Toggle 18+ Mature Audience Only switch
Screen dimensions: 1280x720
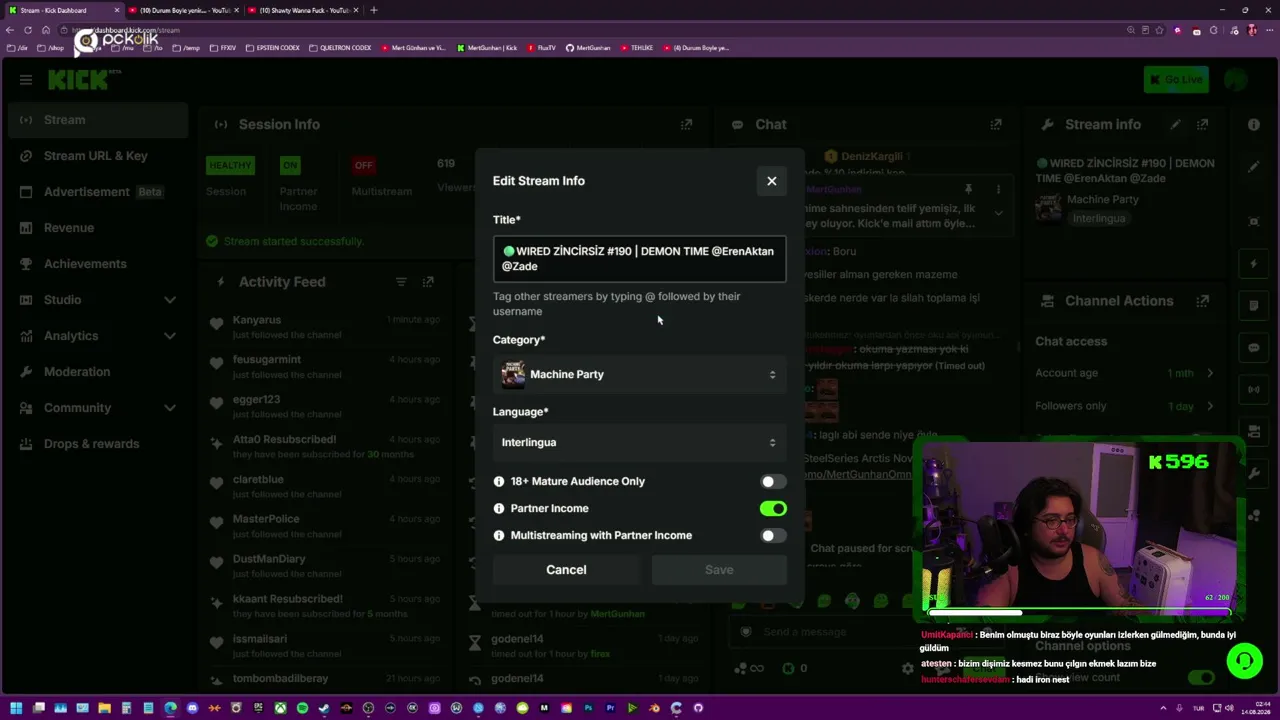[x=773, y=482]
